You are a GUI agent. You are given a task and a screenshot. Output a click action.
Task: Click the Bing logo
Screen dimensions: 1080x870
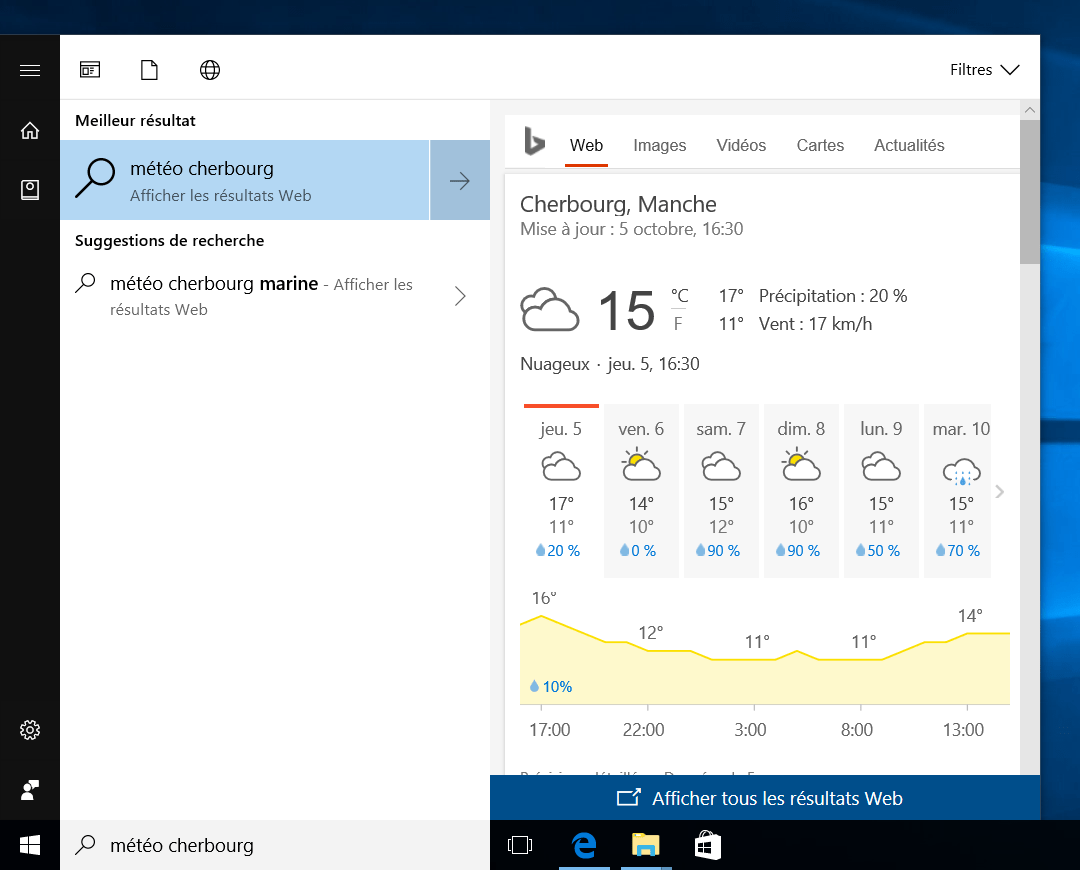pos(534,142)
